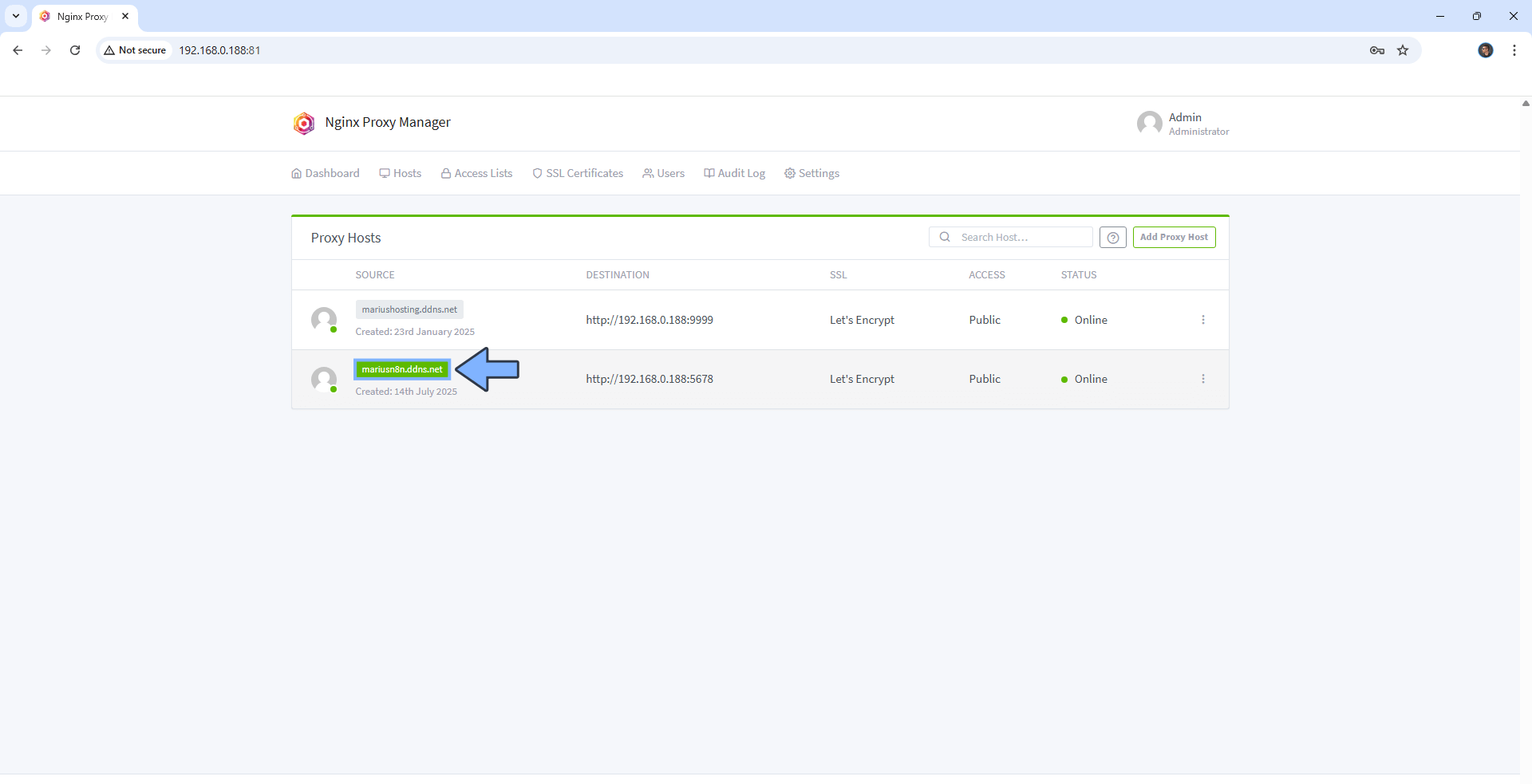Click the avatar beside mariushosting.ddns.net
Image resolution: width=1532 pixels, height=784 pixels.
click(x=324, y=320)
